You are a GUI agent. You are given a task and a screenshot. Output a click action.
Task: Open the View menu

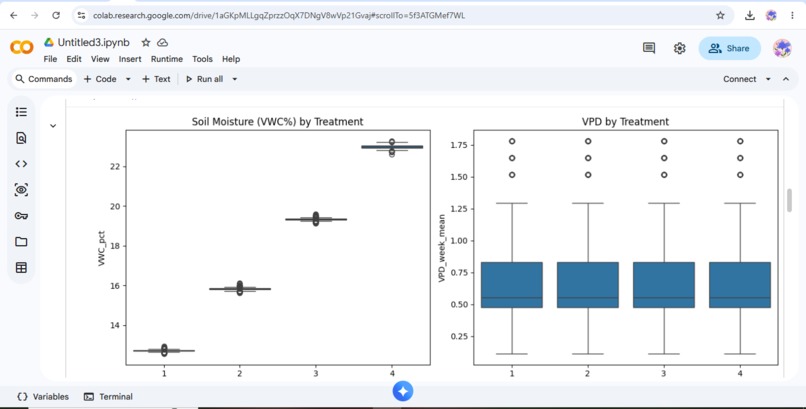click(x=100, y=59)
